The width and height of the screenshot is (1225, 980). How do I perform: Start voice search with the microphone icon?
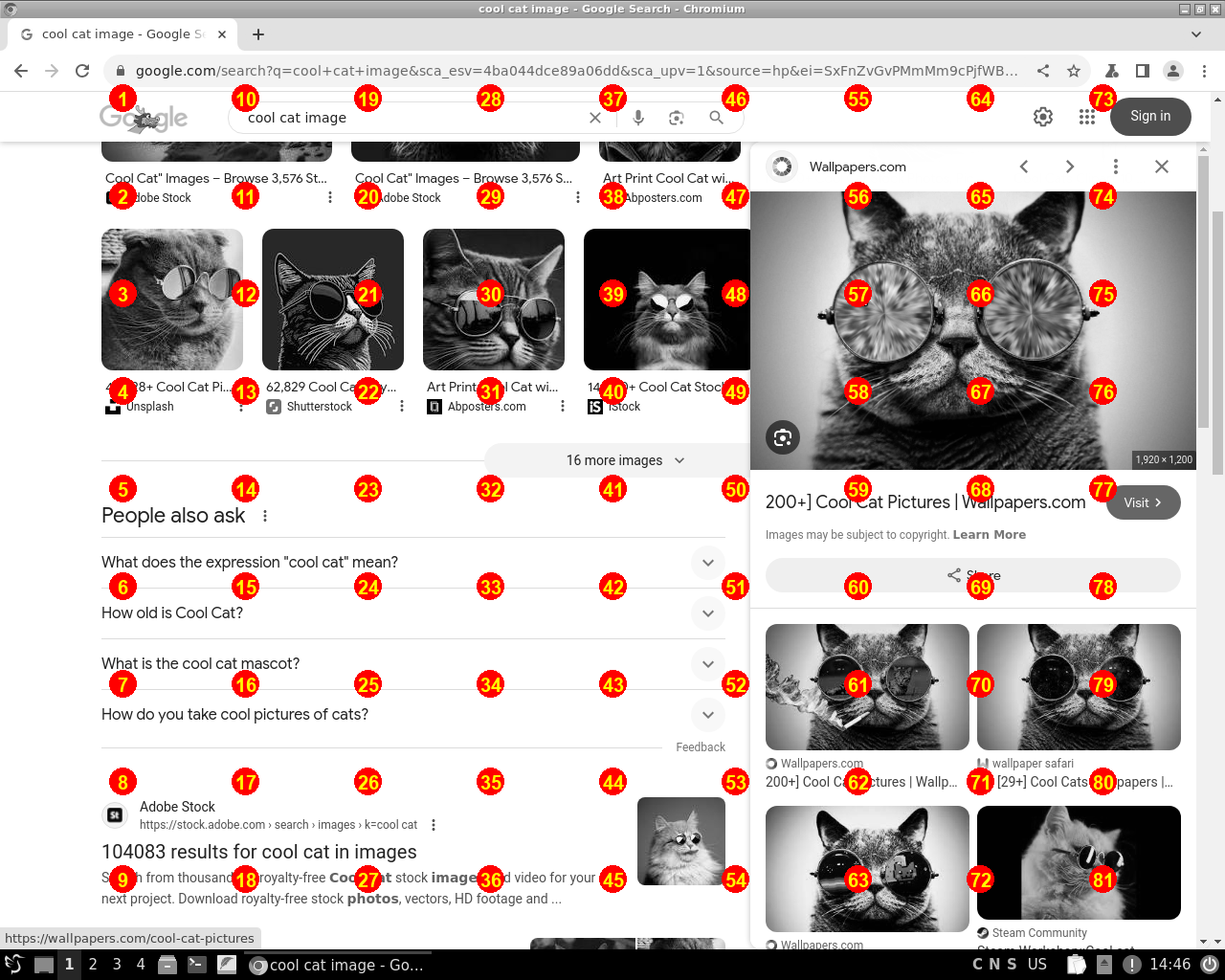(x=637, y=117)
